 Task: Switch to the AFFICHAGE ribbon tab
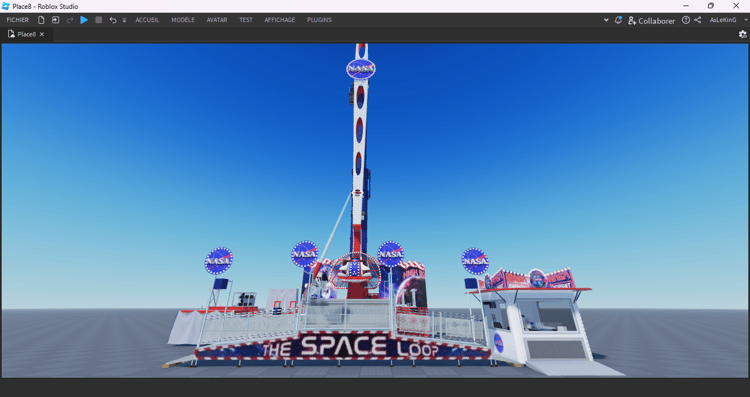coord(280,20)
